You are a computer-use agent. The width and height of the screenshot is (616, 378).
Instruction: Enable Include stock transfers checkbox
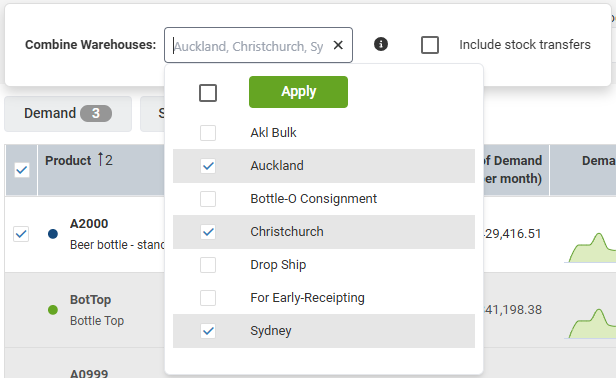click(x=430, y=45)
